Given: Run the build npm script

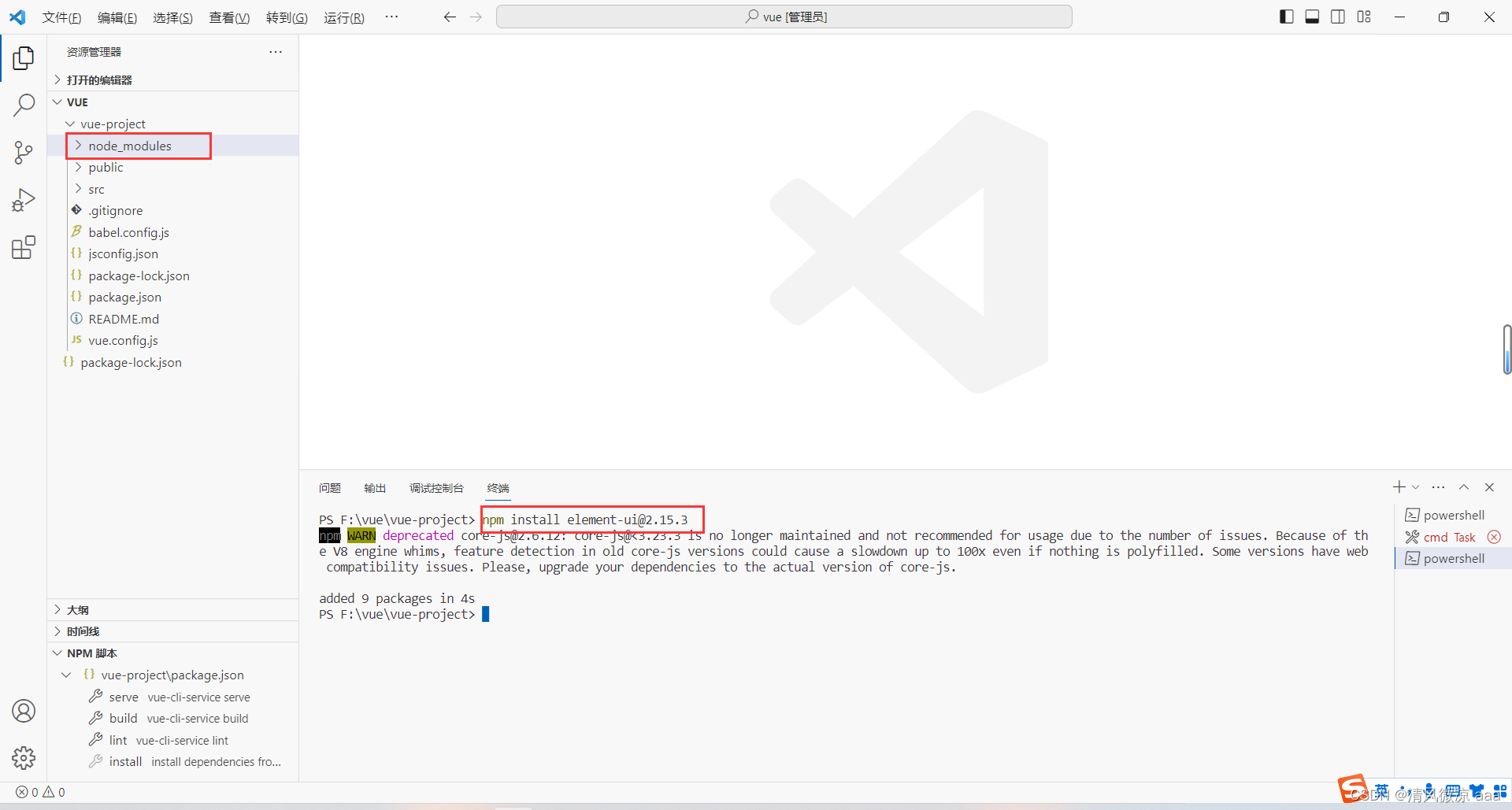Looking at the screenshot, I should (x=173, y=718).
